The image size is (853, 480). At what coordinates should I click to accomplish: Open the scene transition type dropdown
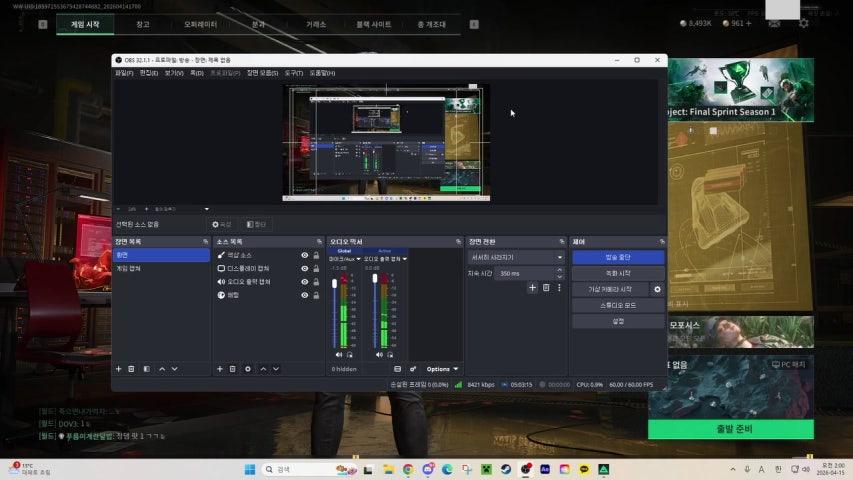click(516, 257)
